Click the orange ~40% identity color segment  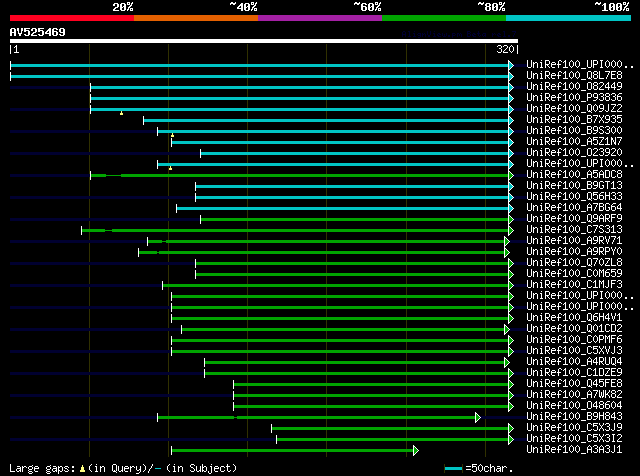[196, 18]
